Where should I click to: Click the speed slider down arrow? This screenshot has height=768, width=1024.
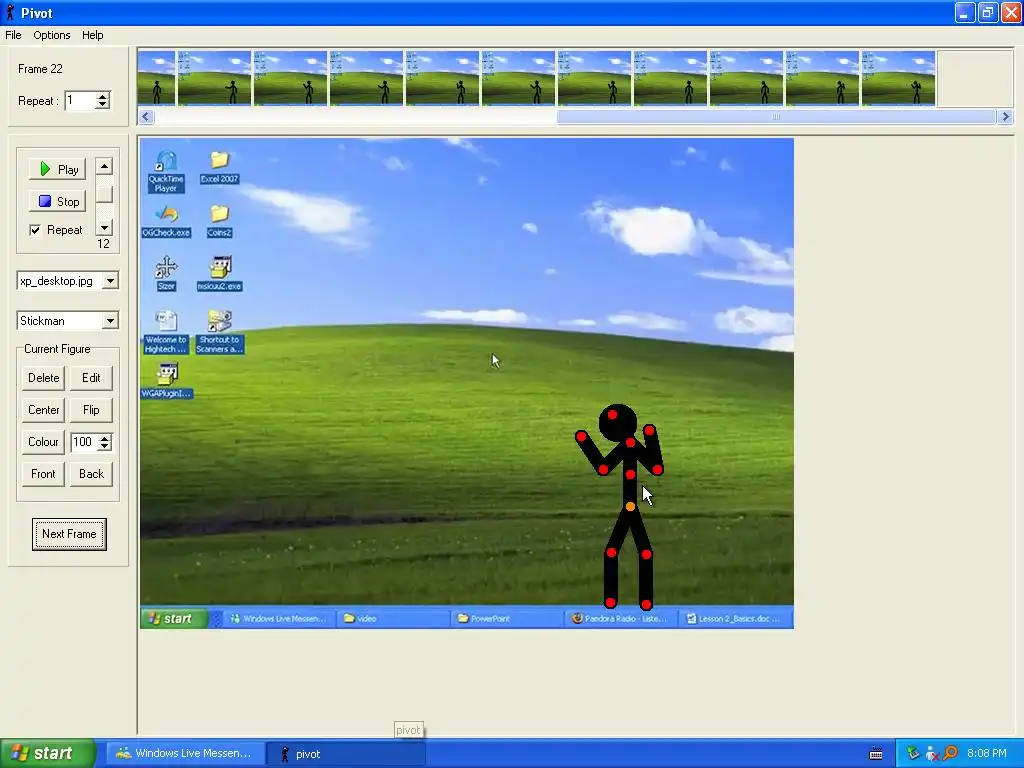tap(104, 227)
